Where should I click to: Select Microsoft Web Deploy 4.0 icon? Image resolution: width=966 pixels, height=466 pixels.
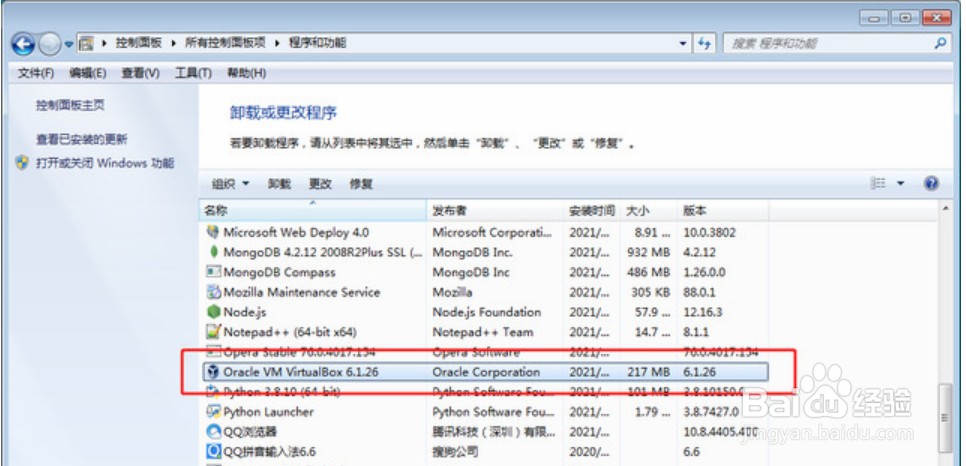pos(213,232)
